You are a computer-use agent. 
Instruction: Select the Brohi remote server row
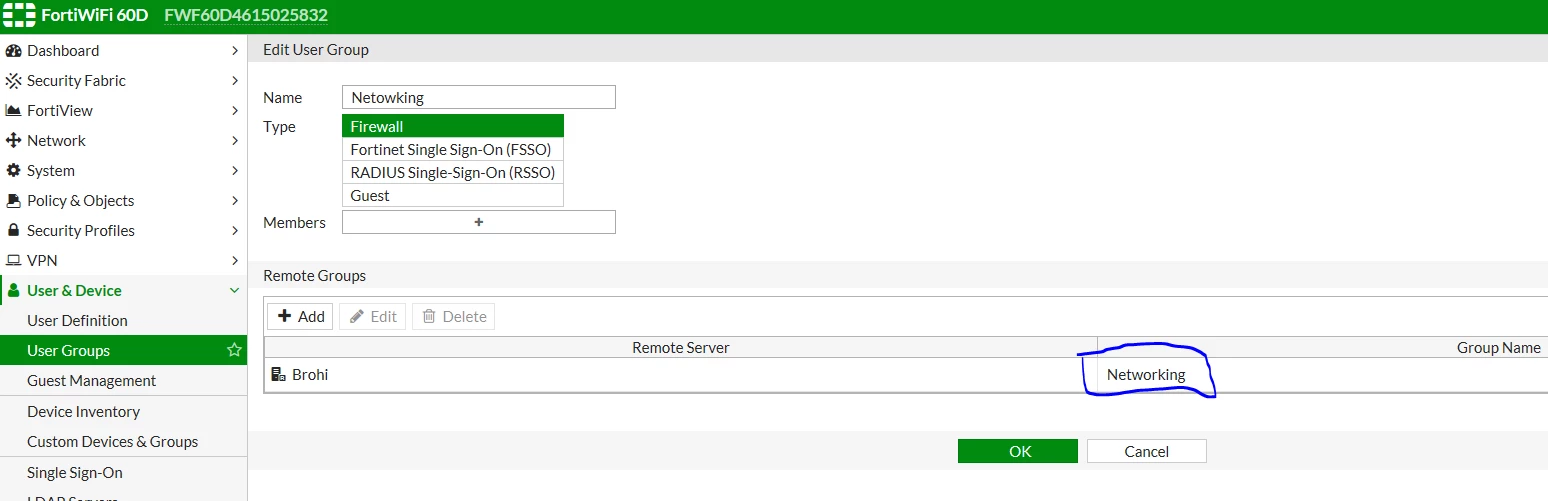[906, 375]
